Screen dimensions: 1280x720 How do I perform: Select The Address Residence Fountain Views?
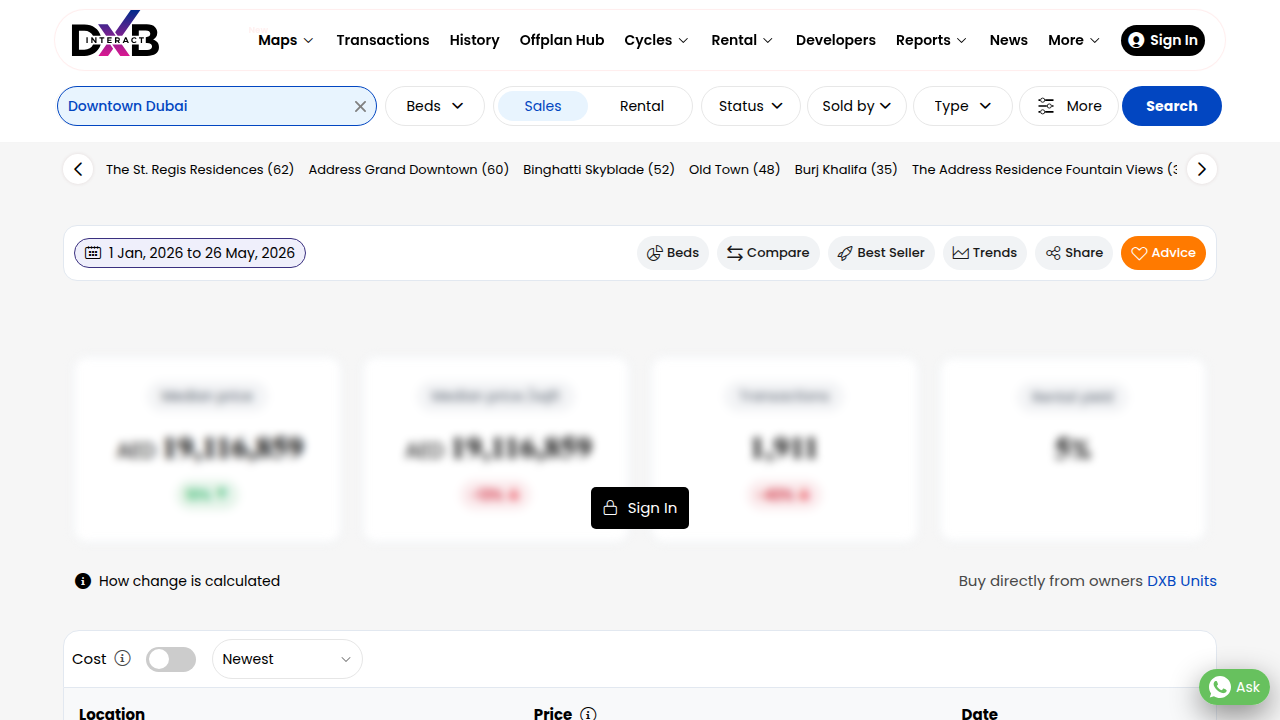(x=1044, y=170)
